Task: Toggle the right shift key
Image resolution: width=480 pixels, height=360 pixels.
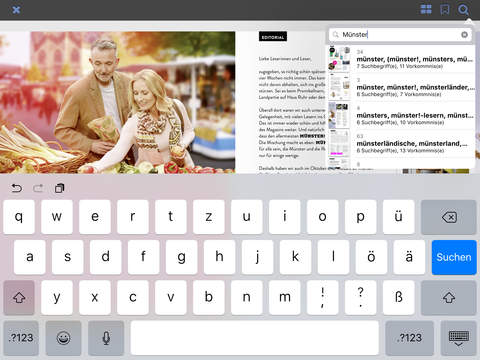Action: coord(449,297)
